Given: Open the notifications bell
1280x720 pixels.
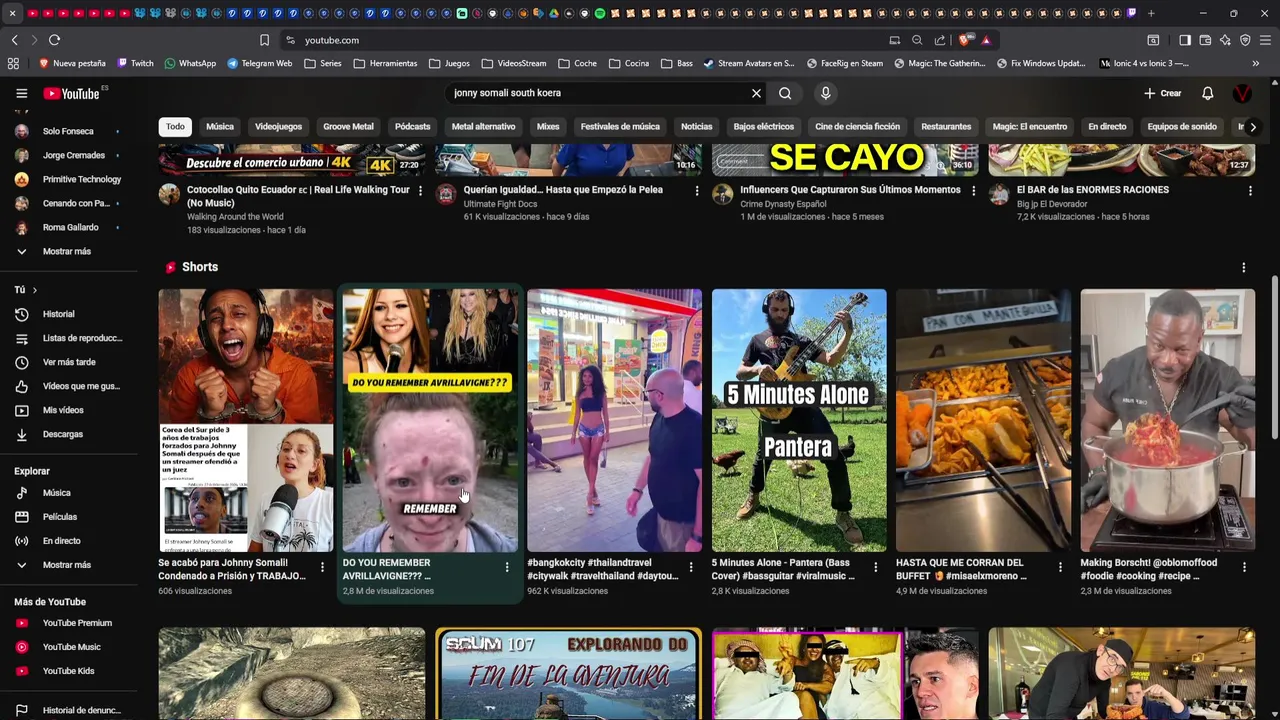Looking at the screenshot, I should (1207, 93).
